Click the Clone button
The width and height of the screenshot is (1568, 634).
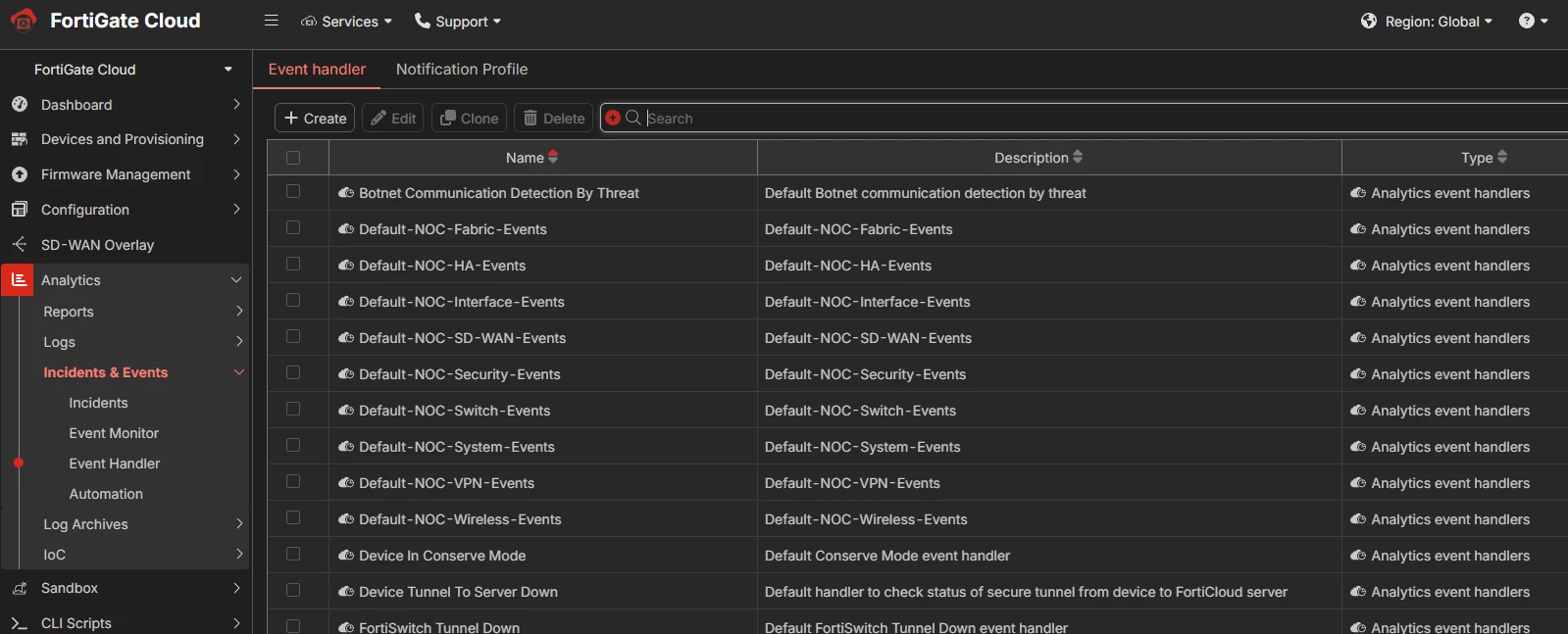tap(469, 118)
